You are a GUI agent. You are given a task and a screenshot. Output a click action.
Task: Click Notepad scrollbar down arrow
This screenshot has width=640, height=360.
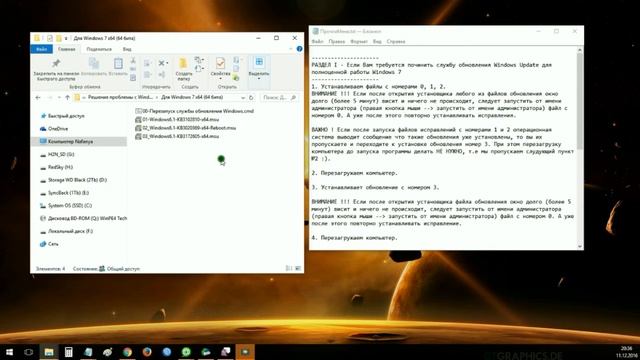point(580,247)
